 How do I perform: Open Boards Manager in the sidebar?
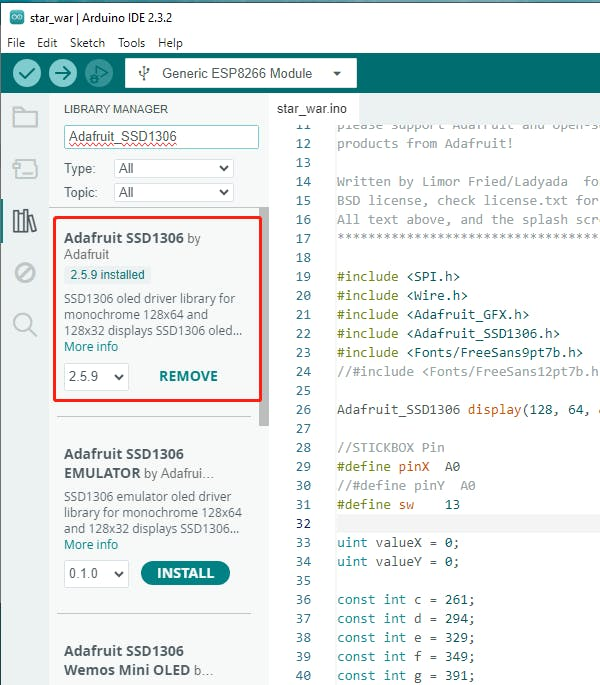tap(24, 168)
